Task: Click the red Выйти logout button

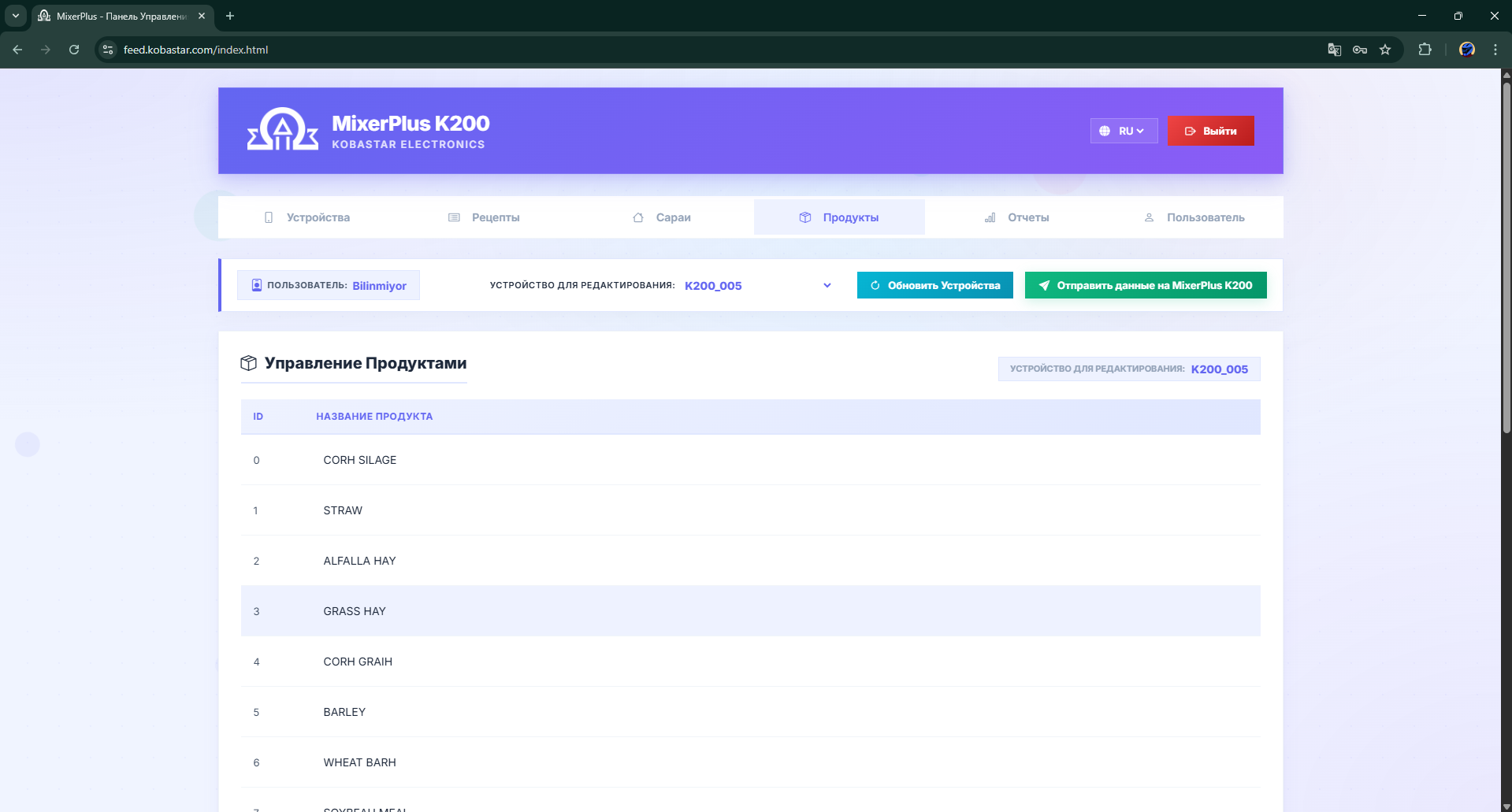Action: 1210,131
